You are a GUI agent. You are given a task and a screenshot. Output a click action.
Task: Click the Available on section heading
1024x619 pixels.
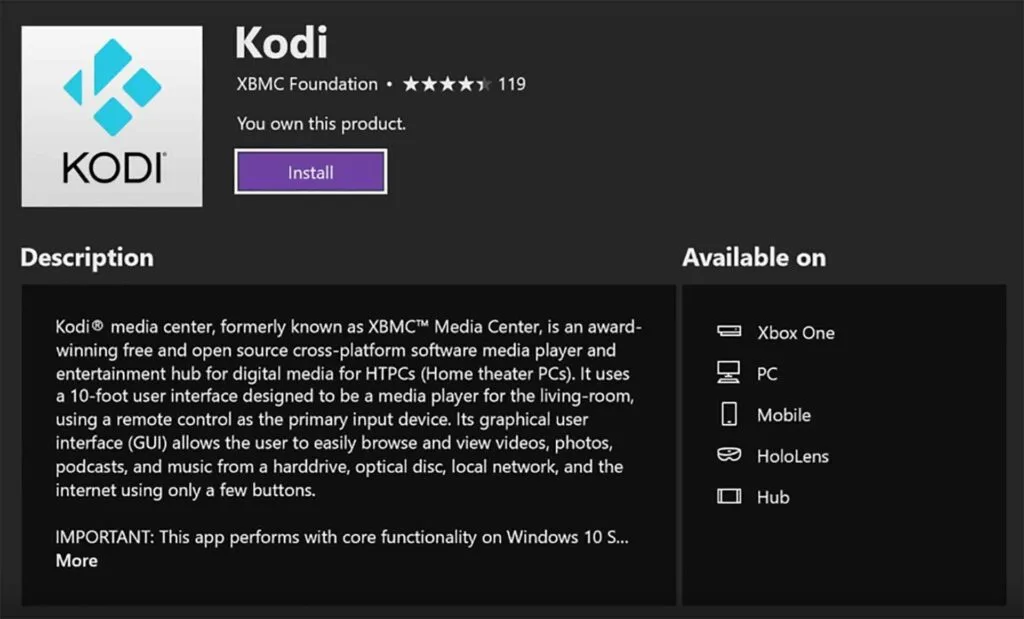coord(754,257)
